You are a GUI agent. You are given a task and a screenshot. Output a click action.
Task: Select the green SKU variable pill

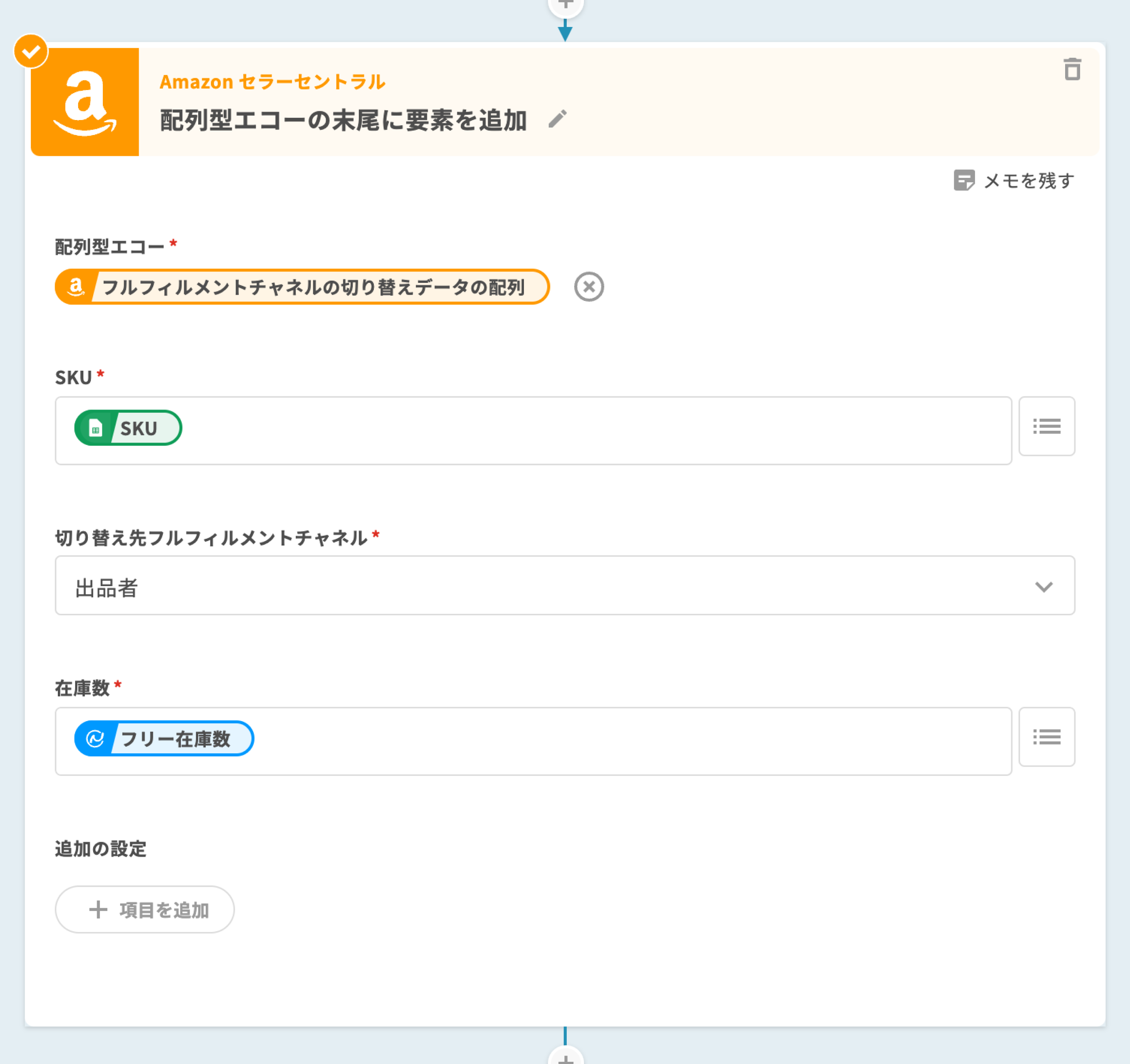coord(128,428)
